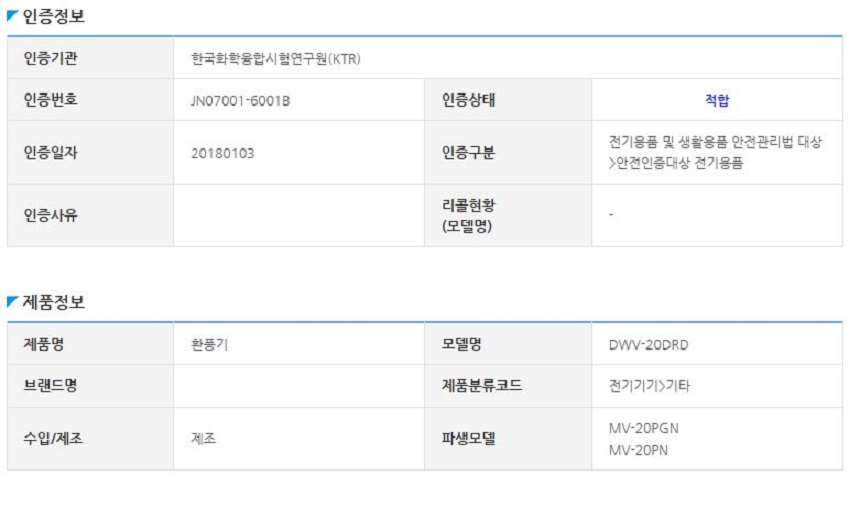
Task: Click the 인증상태 label cell
Action: tap(508, 100)
